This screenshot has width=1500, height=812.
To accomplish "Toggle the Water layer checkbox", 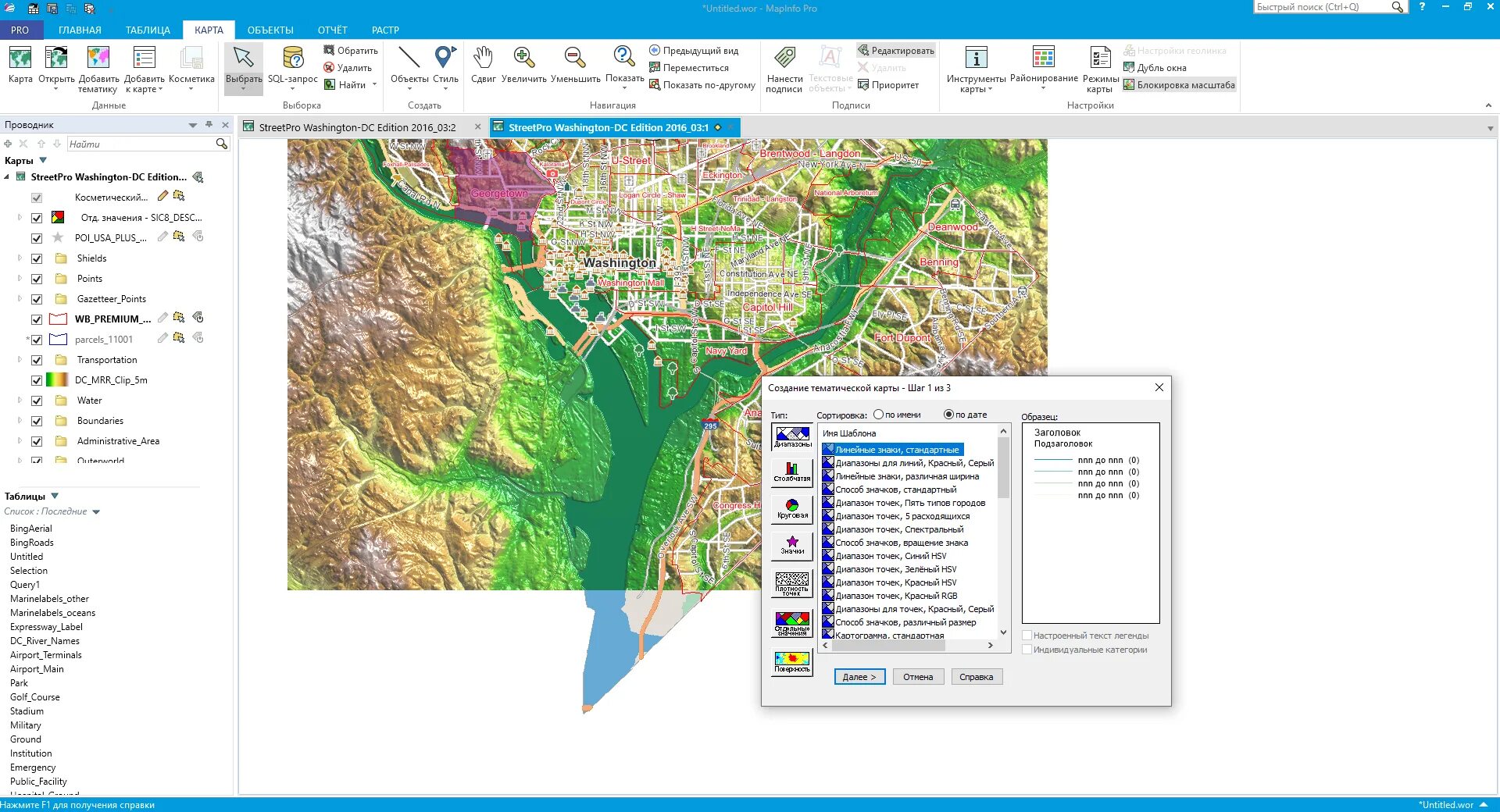I will [x=37, y=401].
